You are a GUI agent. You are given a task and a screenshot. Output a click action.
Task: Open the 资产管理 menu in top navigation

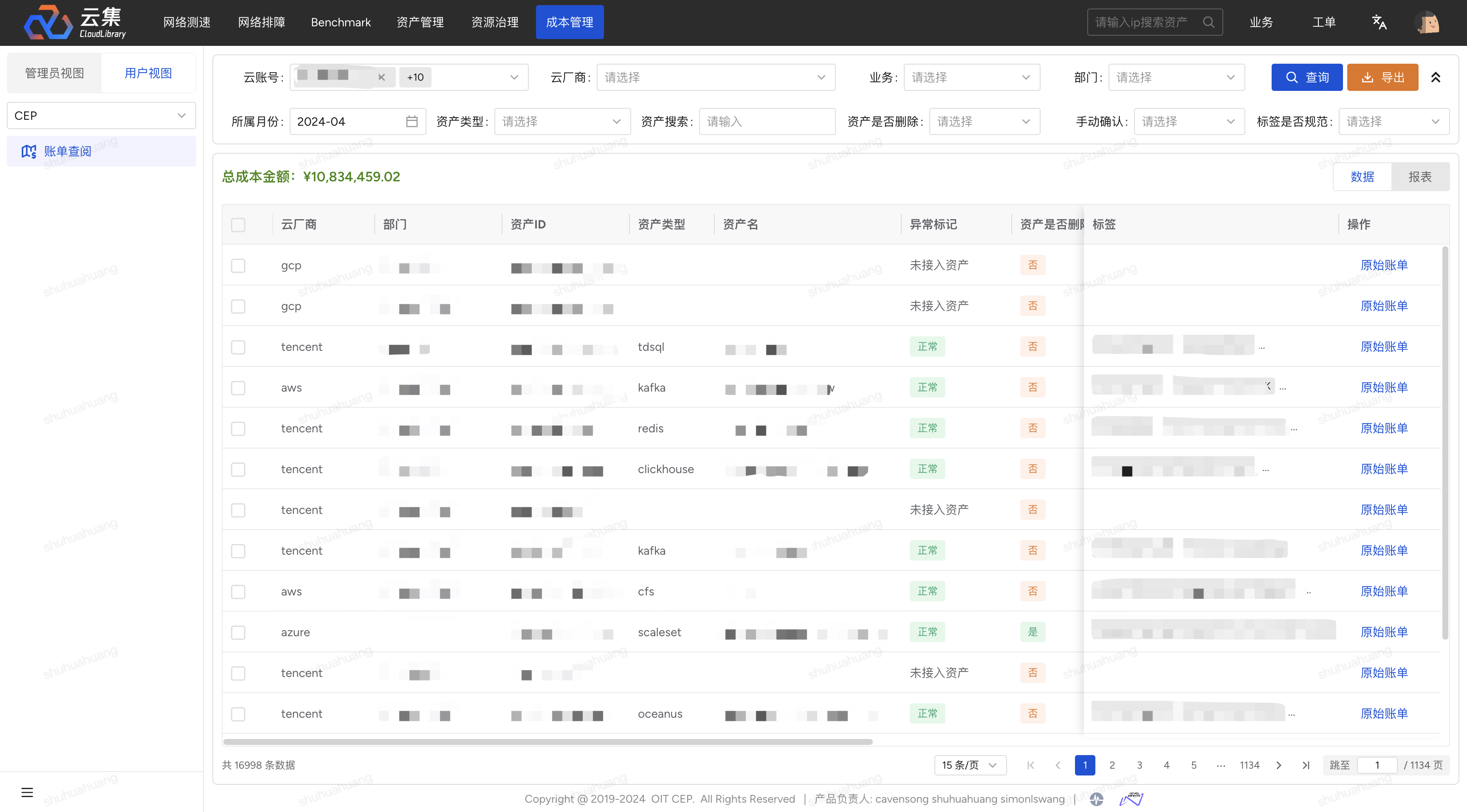pyautogui.click(x=420, y=22)
